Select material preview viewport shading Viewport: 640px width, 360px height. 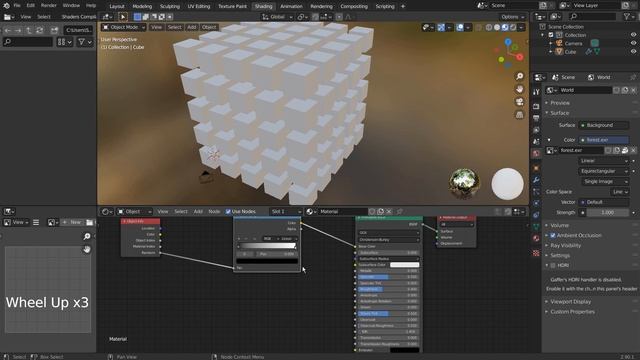[x=505, y=27]
